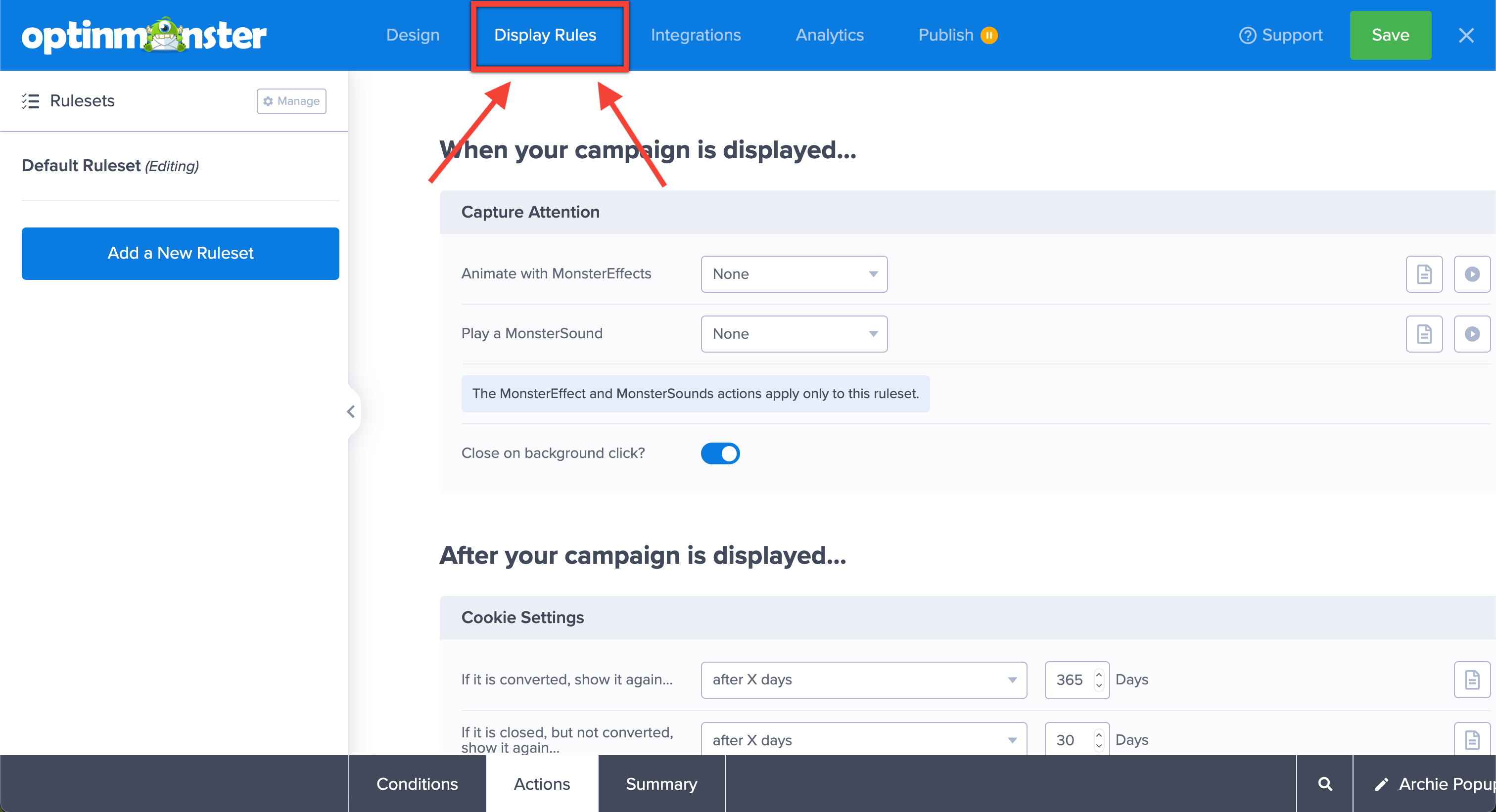Open the Play a MonsterSound dropdown
The image size is (1496, 812).
coord(794,334)
